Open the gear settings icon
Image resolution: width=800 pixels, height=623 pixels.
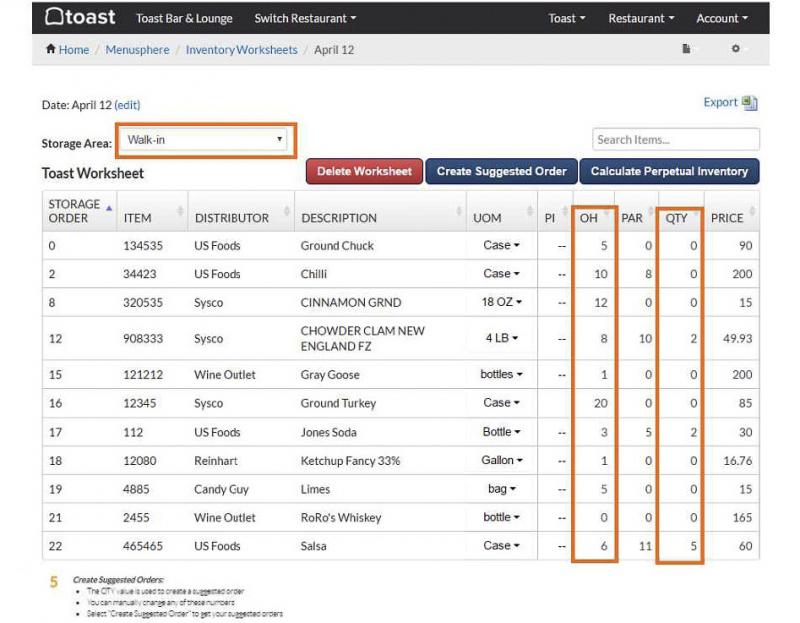pyautogui.click(x=735, y=48)
